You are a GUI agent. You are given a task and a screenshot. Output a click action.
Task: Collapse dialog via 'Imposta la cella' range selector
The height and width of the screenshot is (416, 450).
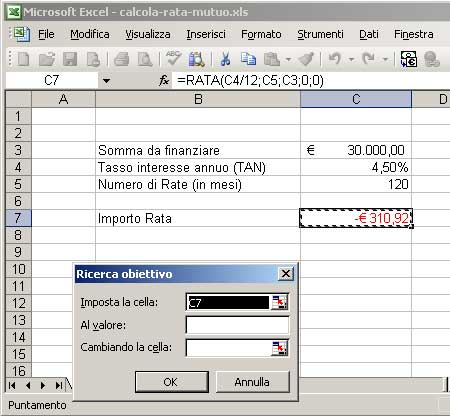coord(279,302)
